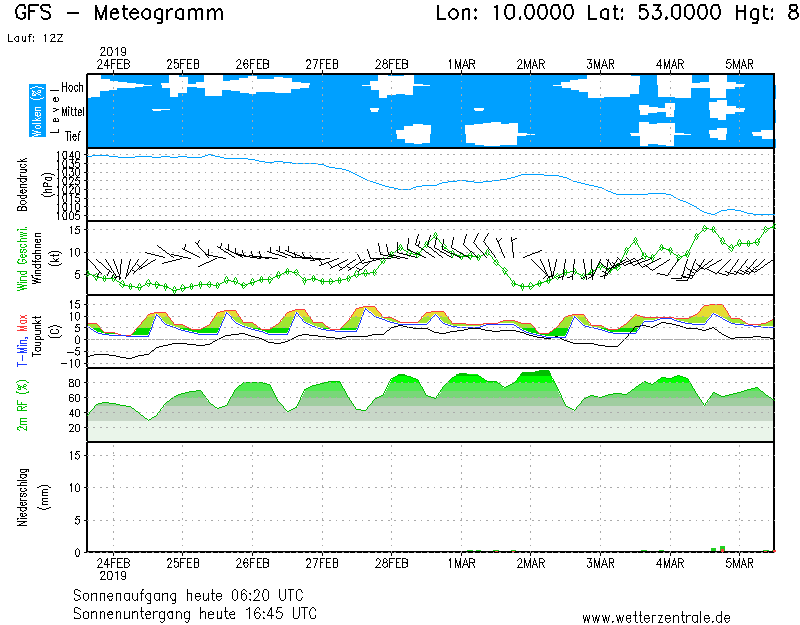This screenshot has height=625, width=800.
Task: Select the 1MAR date on bottom axis
Action: pyautogui.click(x=461, y=563)
